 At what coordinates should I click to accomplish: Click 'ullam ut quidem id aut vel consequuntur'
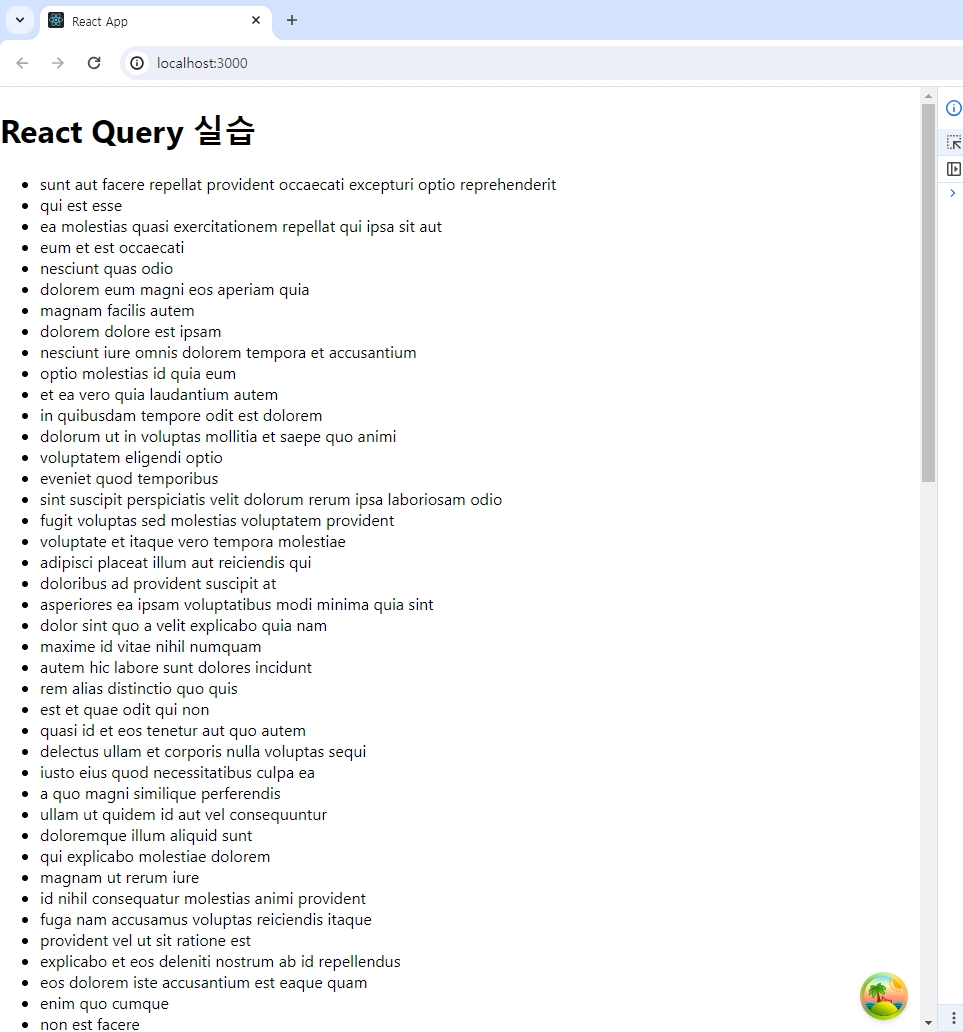[x=184, y=815]
